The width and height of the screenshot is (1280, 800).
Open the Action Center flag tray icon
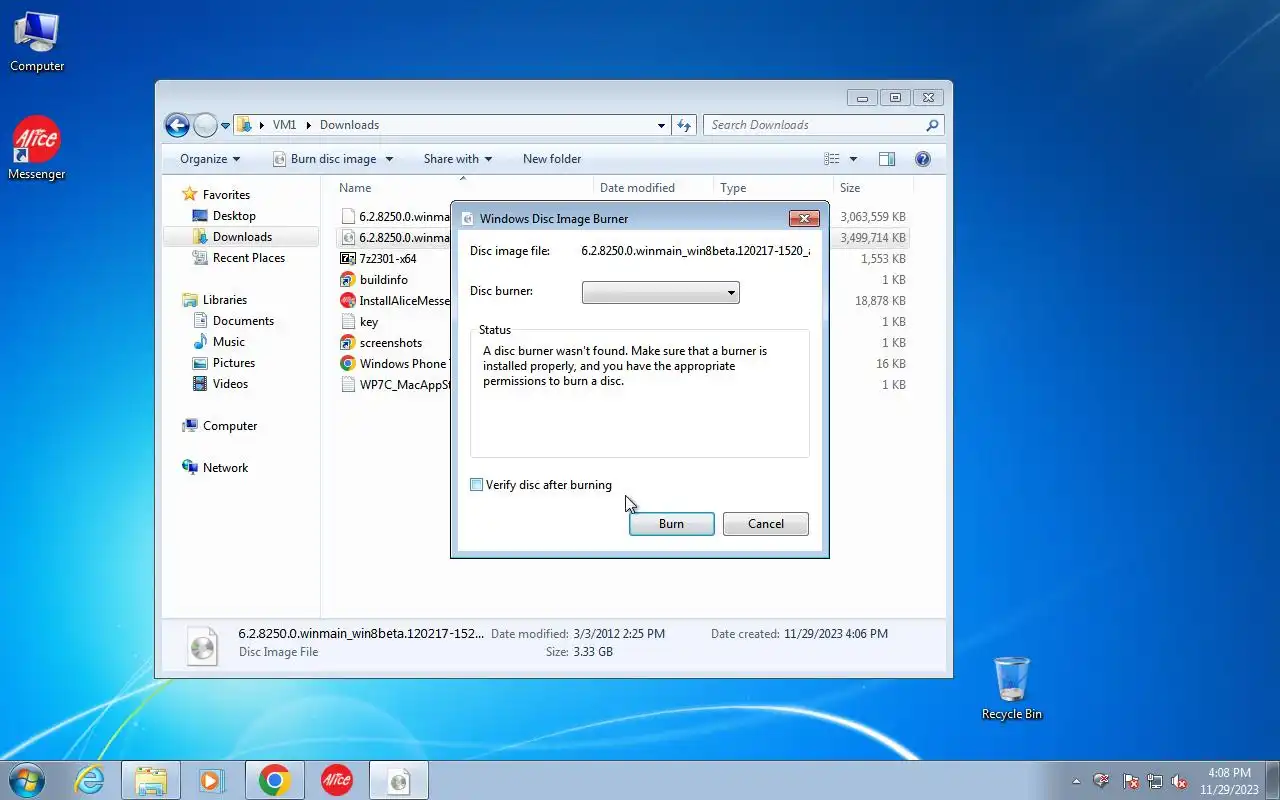1131,781
